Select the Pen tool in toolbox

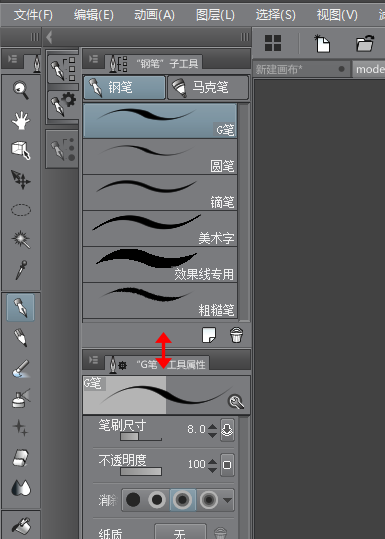pos(21,308)
